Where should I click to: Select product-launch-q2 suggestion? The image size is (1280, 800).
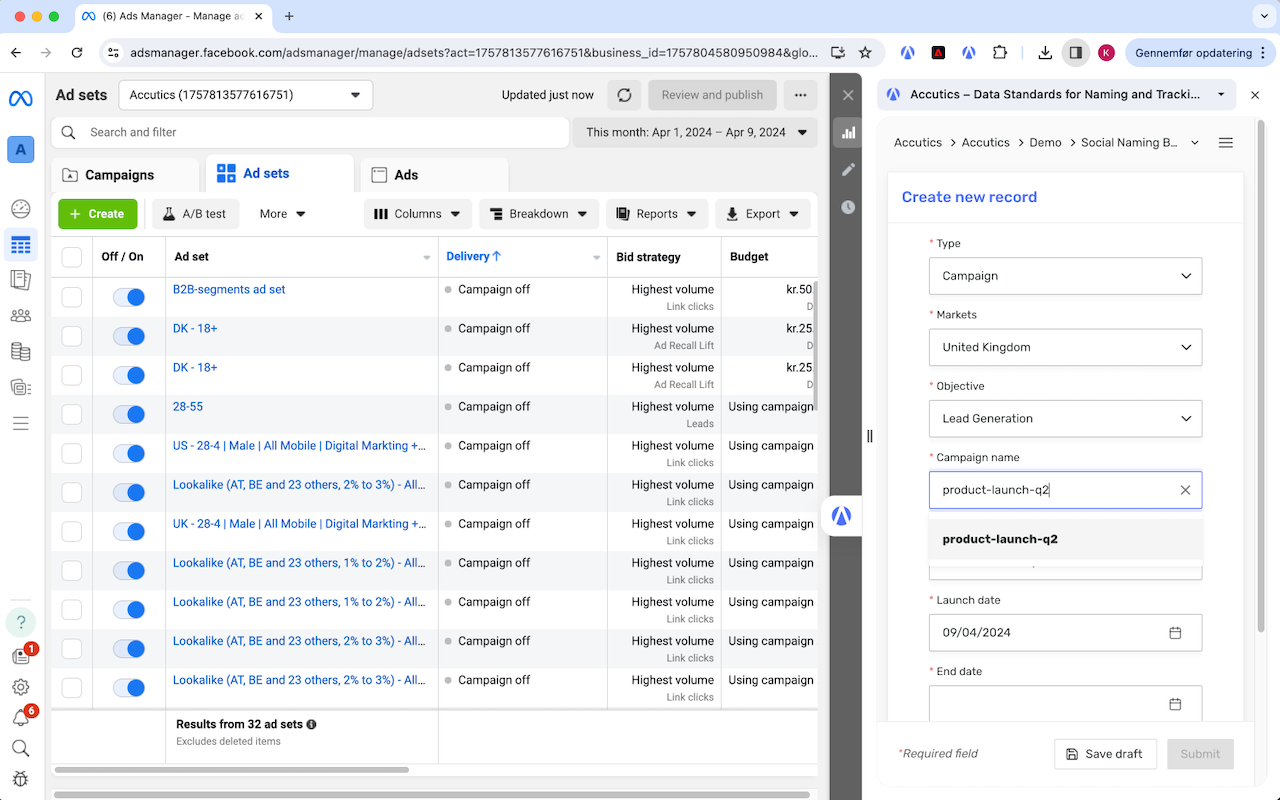1065,539
